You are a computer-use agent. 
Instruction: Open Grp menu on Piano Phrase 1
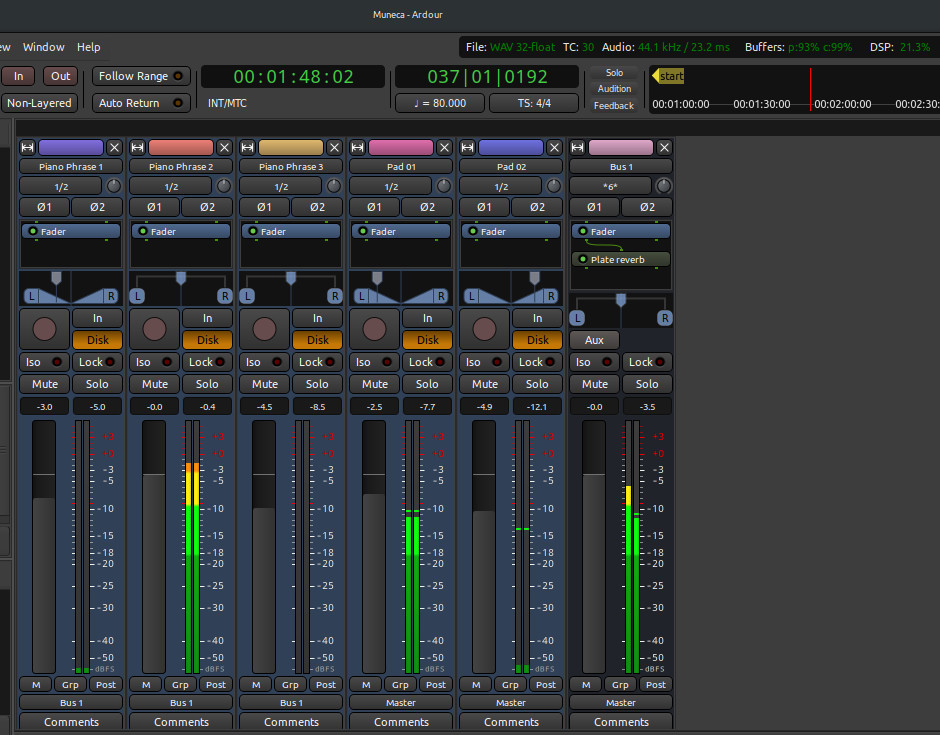(70, 685)
